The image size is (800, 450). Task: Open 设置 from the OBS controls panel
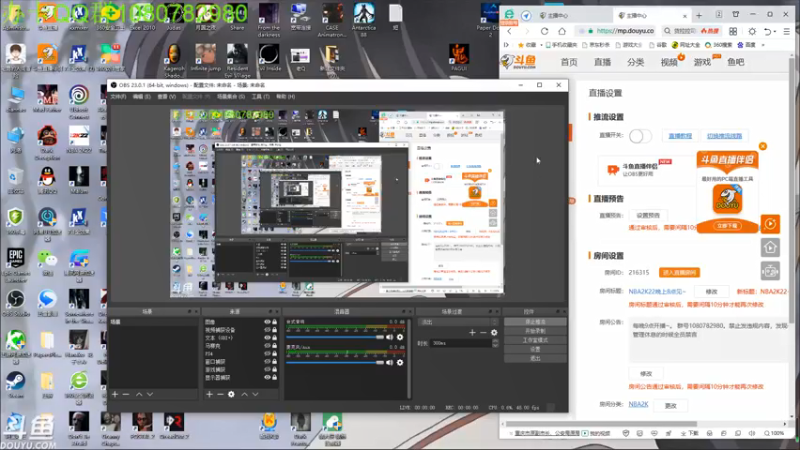pyautogui.click(x=535, y=349)
